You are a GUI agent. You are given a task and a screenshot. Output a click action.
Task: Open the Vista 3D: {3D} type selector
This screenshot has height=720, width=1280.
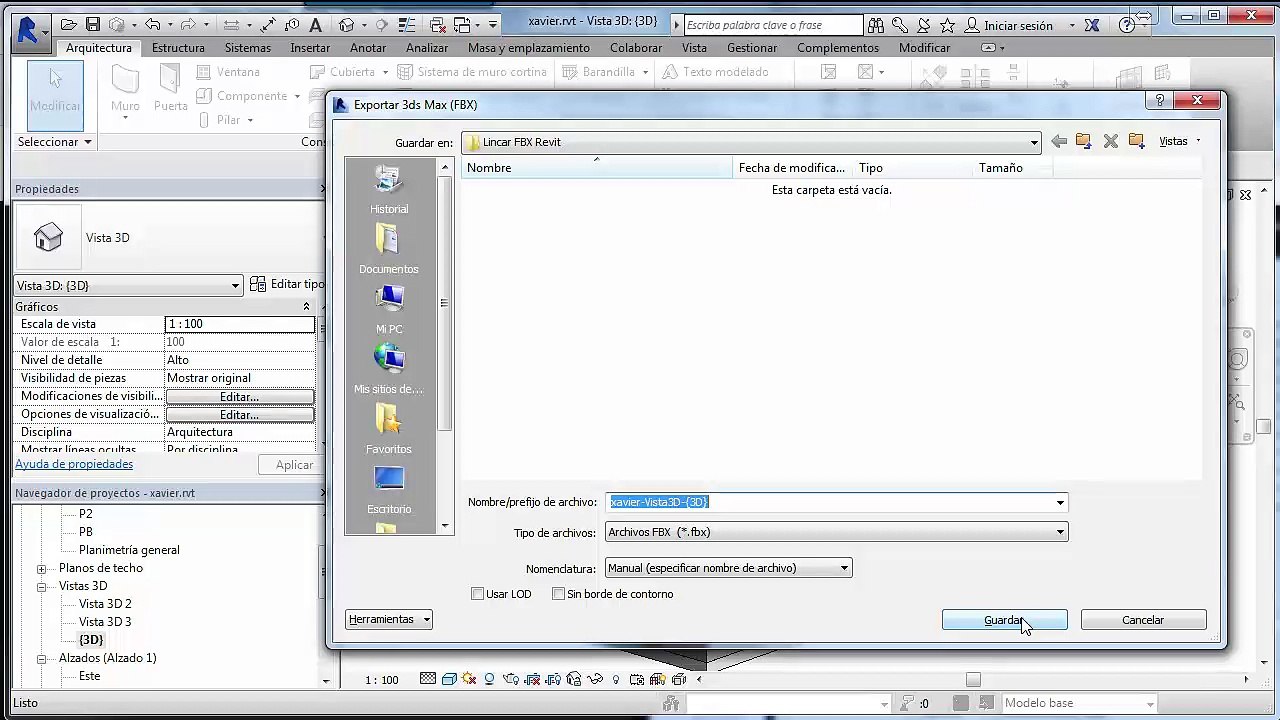pos(129,285)
